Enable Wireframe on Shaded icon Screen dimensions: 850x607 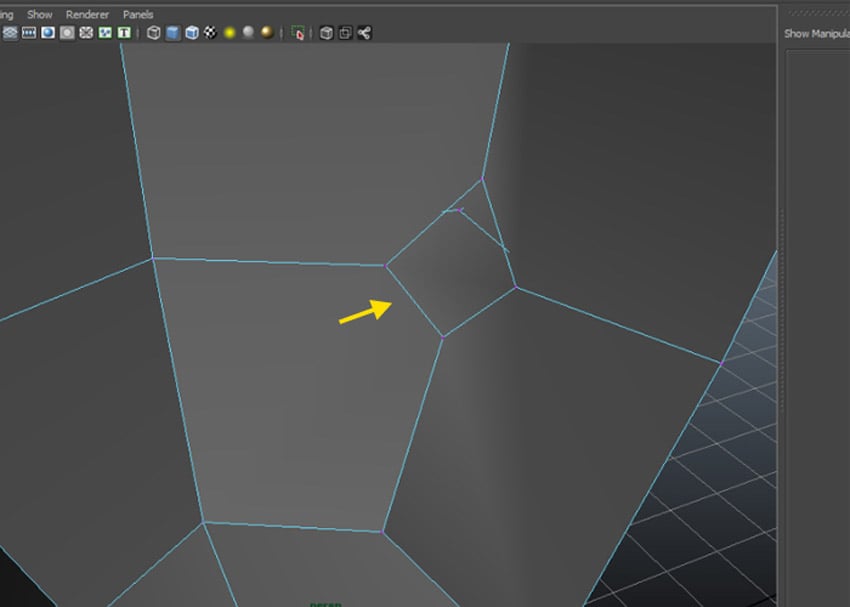192,33
